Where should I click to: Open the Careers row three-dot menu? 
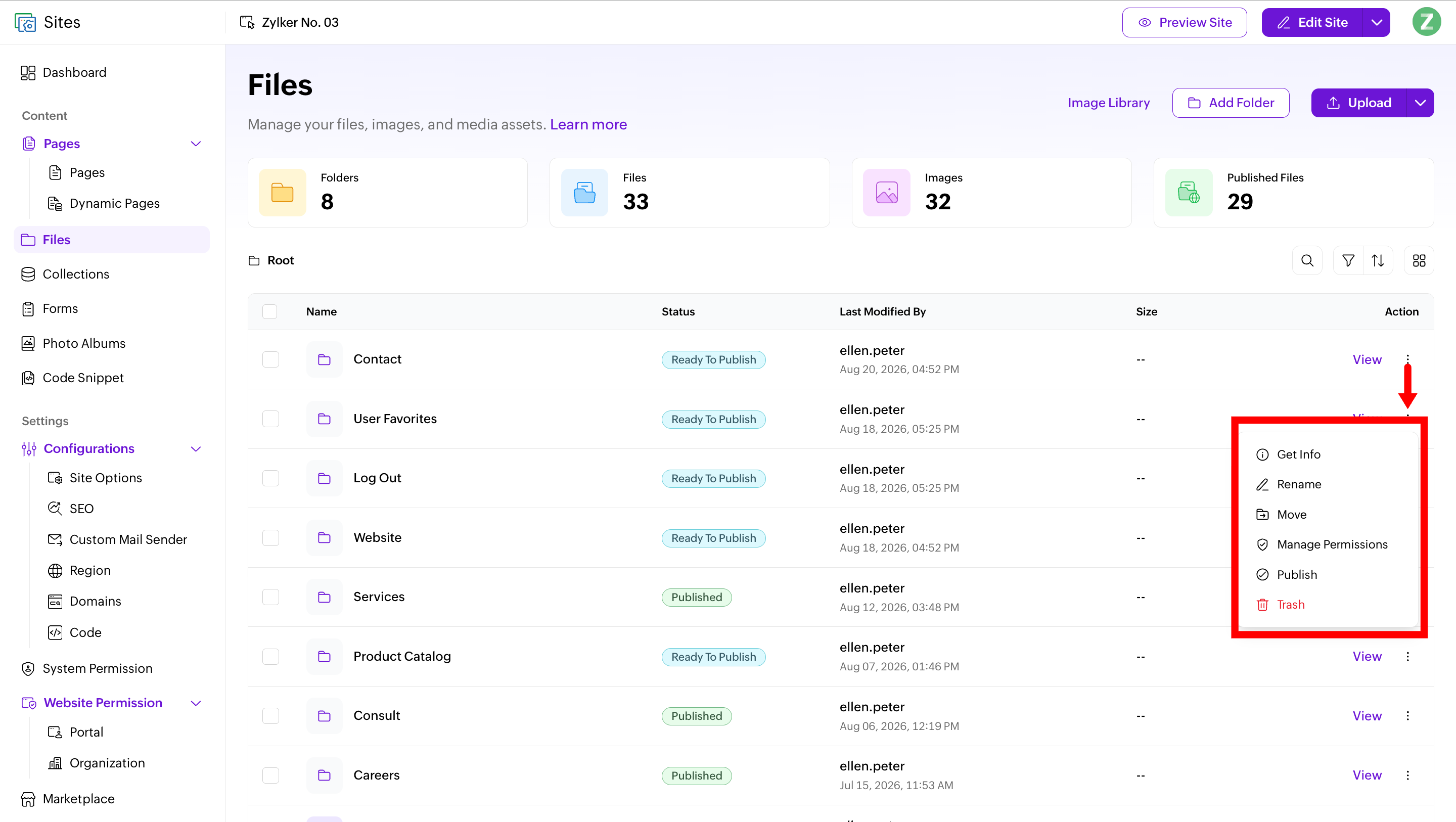coord(1407,775)
